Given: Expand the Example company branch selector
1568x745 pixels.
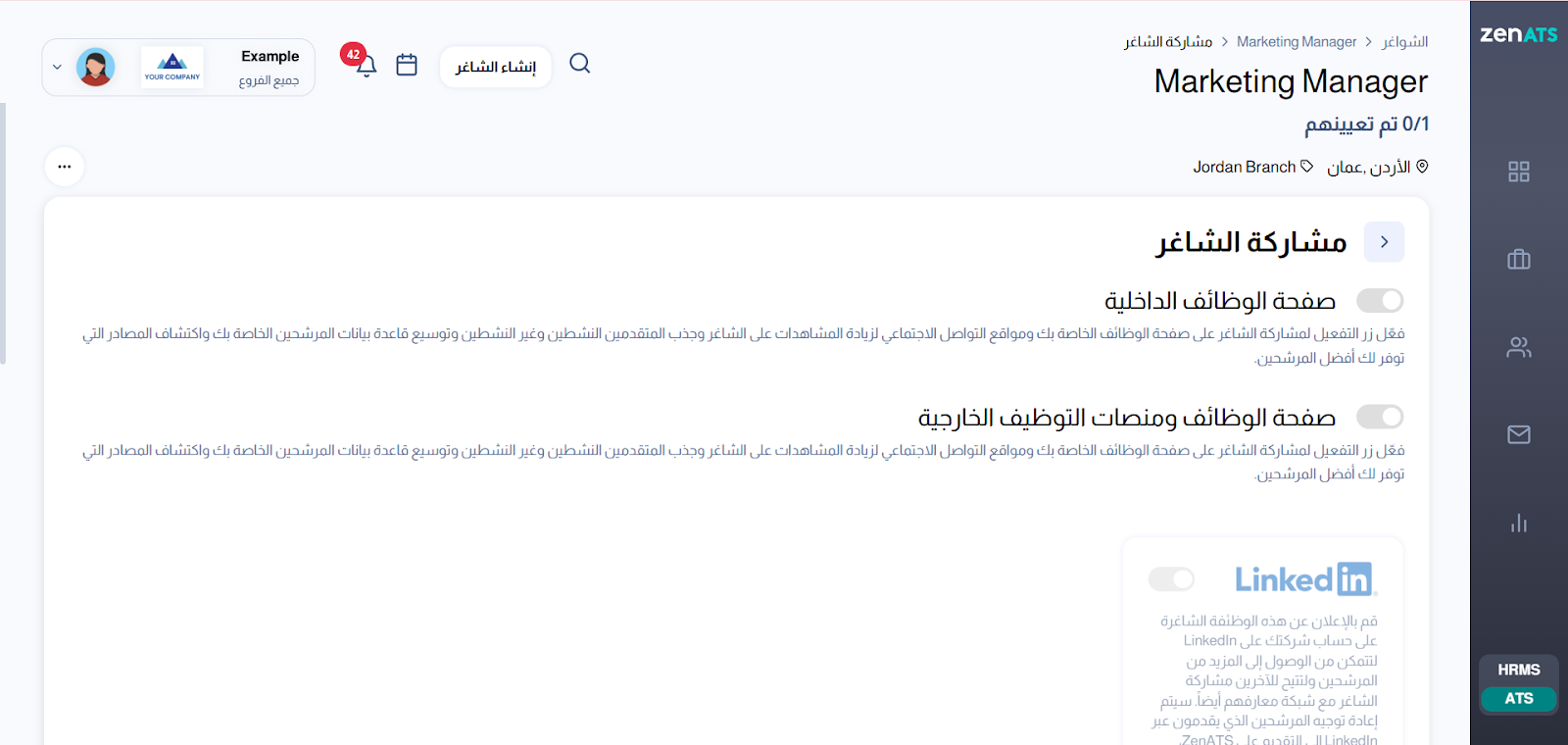Looking at the screenshot, I should (178, 68).
